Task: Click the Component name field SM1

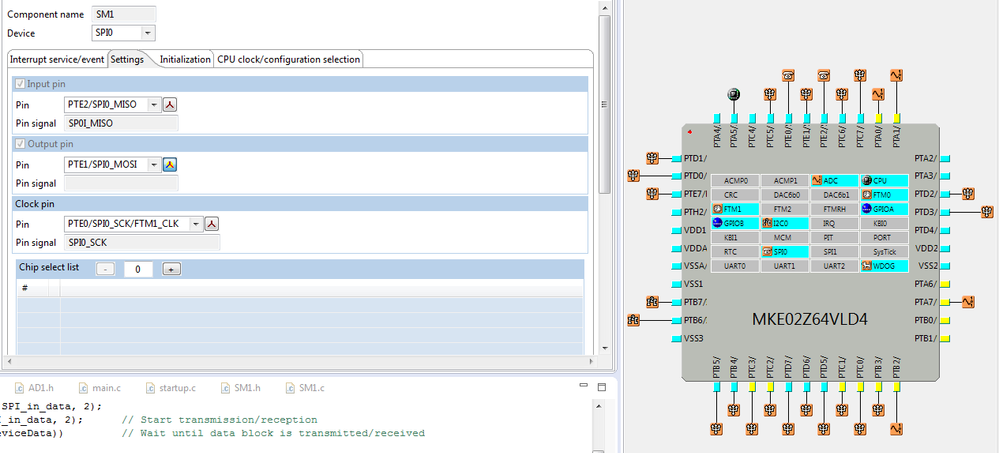Action: click(x=124, y=14)
